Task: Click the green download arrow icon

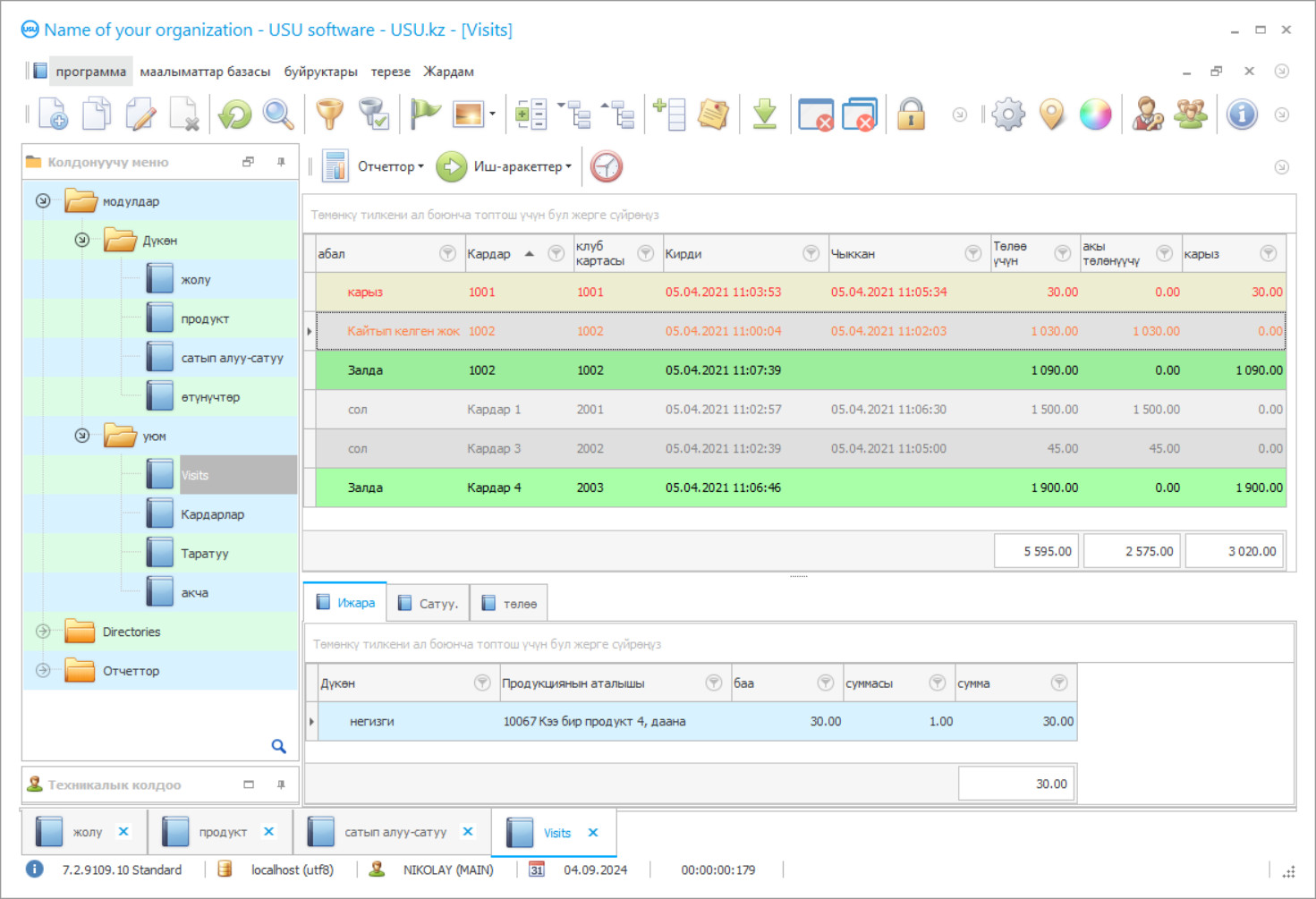Action: point(764,114)
